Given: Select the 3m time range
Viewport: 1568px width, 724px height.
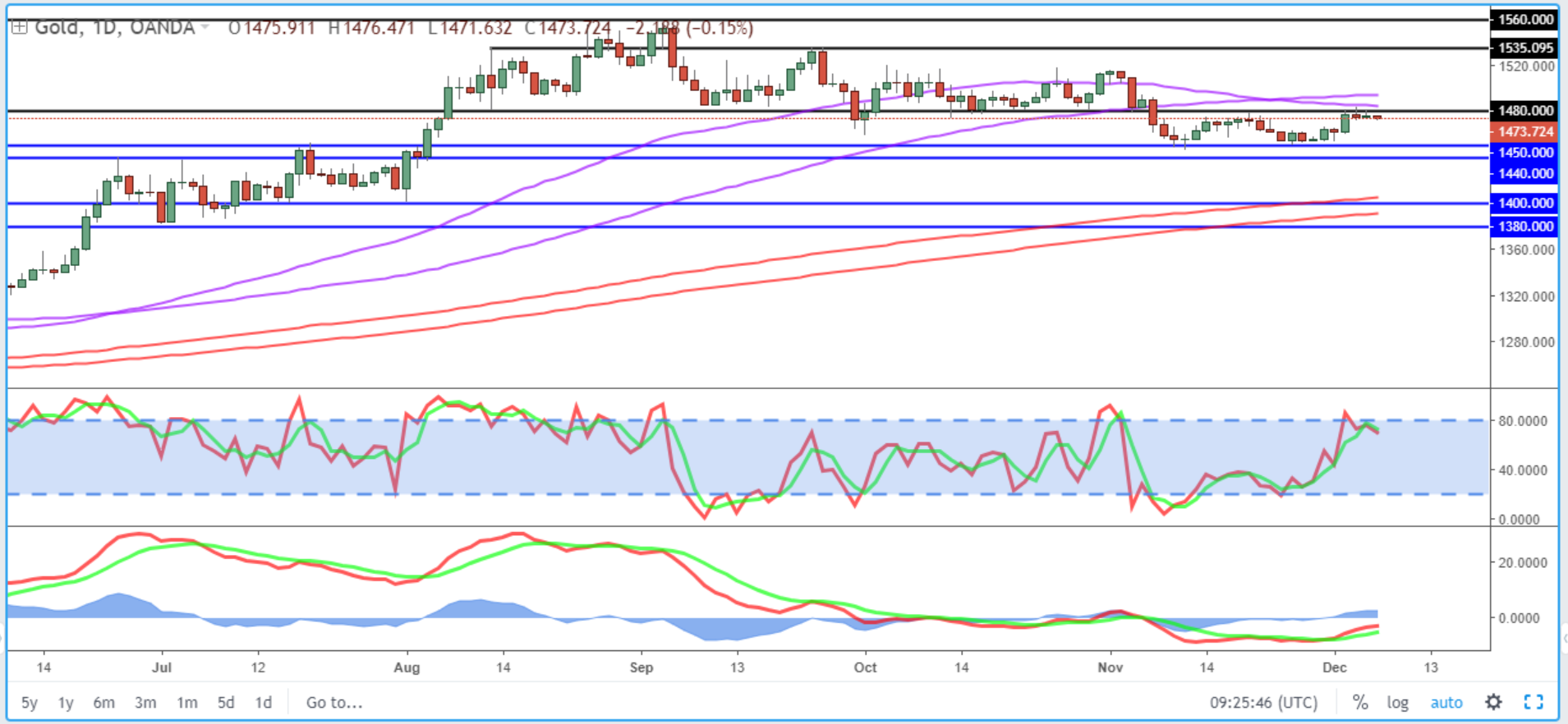Looking at the screenshot, I should pos(145,703).
